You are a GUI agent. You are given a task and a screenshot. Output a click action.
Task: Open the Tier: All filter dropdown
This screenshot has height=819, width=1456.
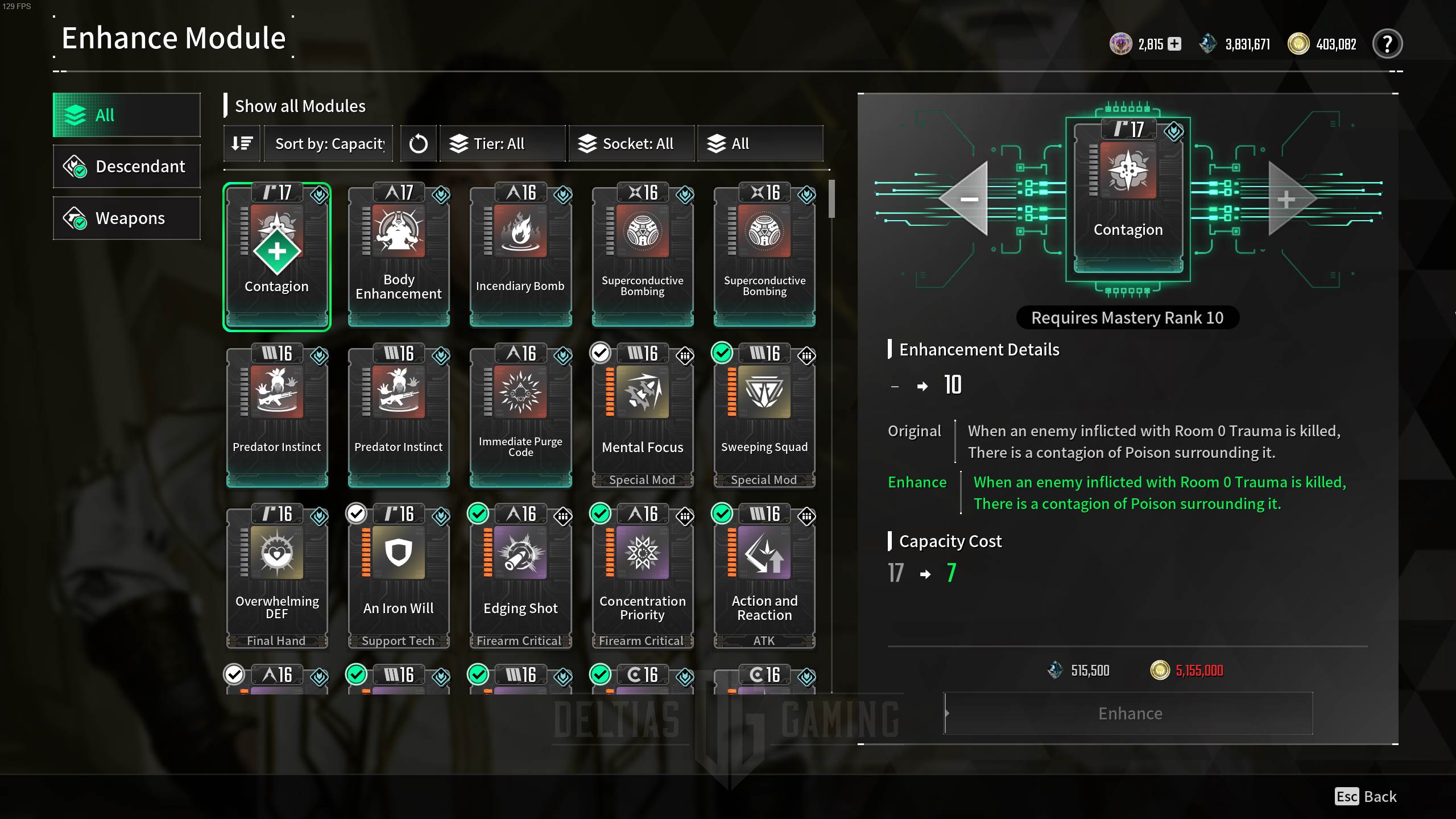pos(503,143)
